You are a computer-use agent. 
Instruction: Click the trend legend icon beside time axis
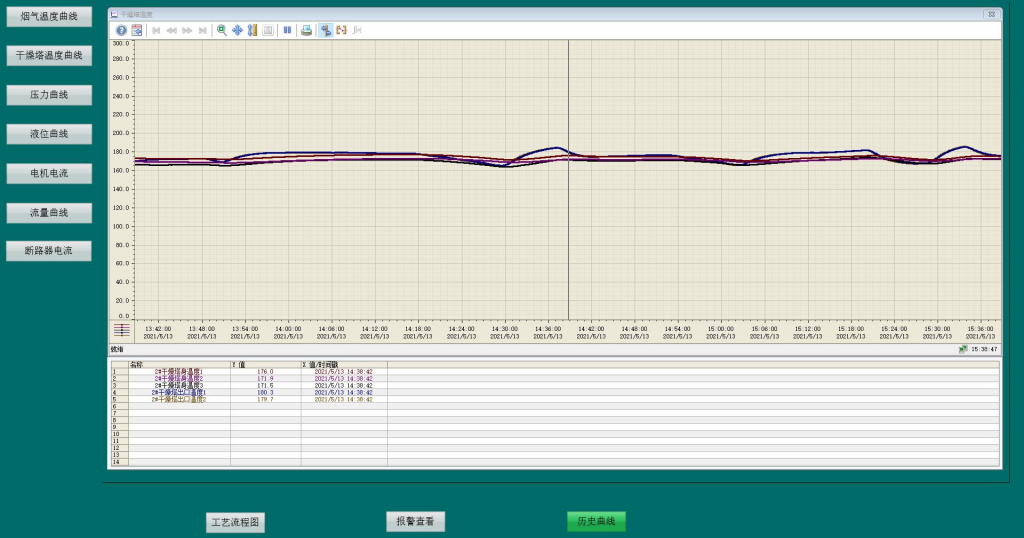click(122, 330)
